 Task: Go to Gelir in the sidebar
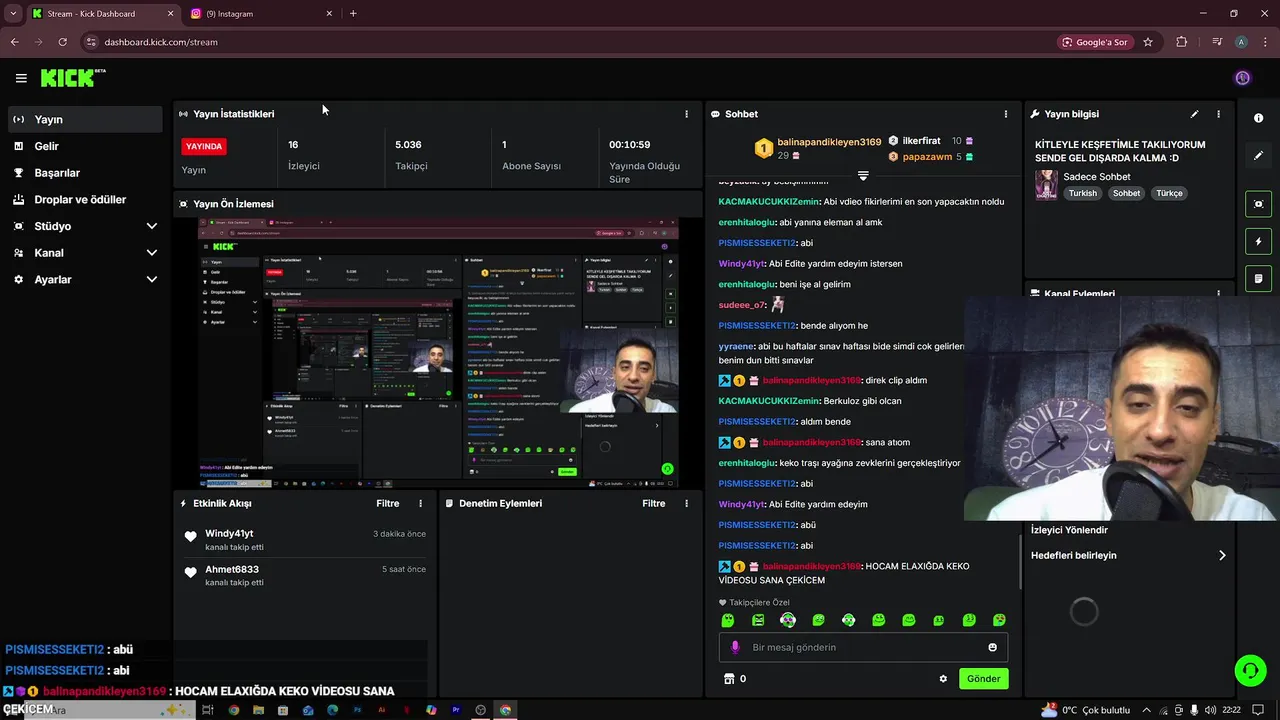(85, 146)
